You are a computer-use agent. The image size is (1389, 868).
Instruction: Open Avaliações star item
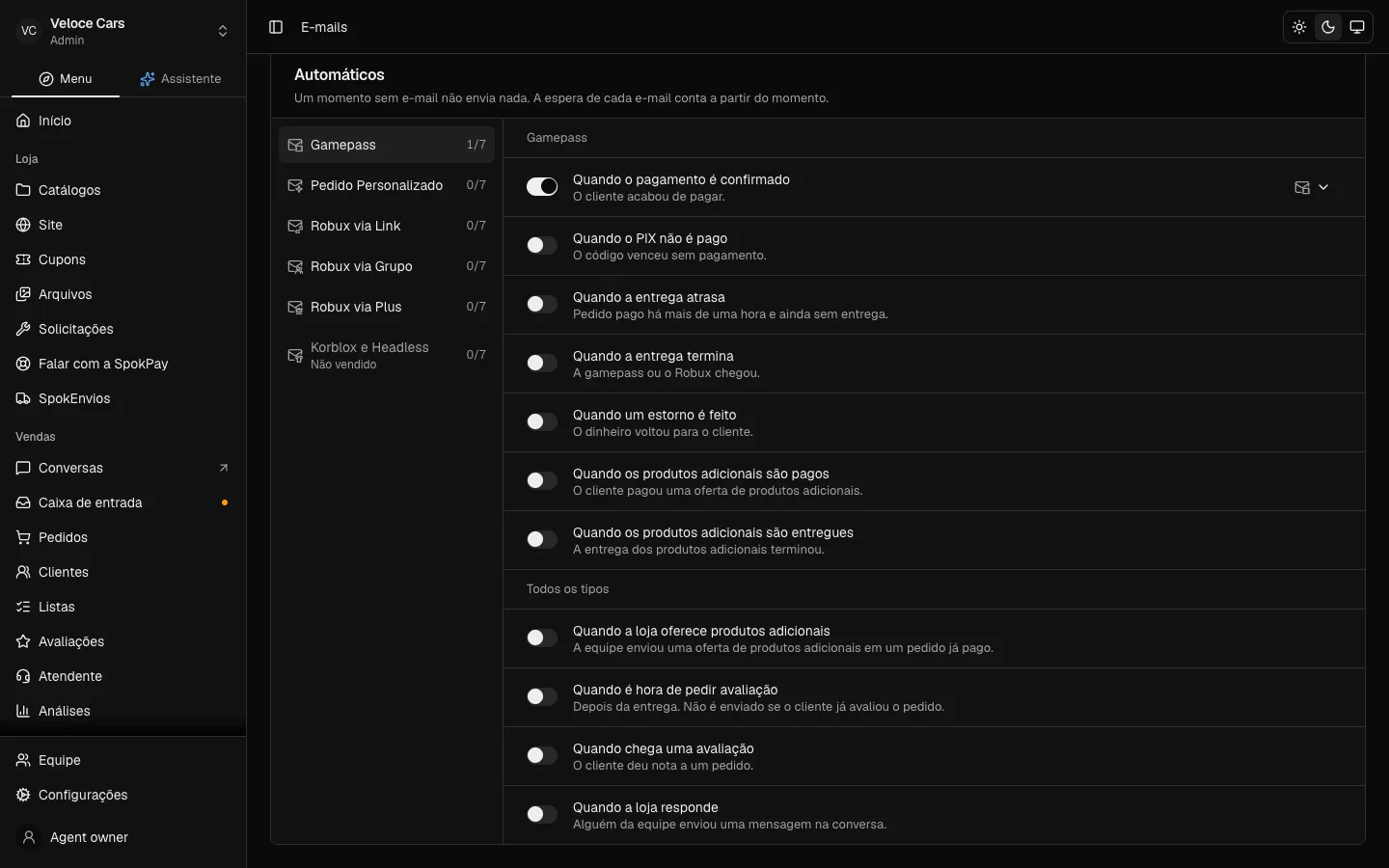point(123,641)
